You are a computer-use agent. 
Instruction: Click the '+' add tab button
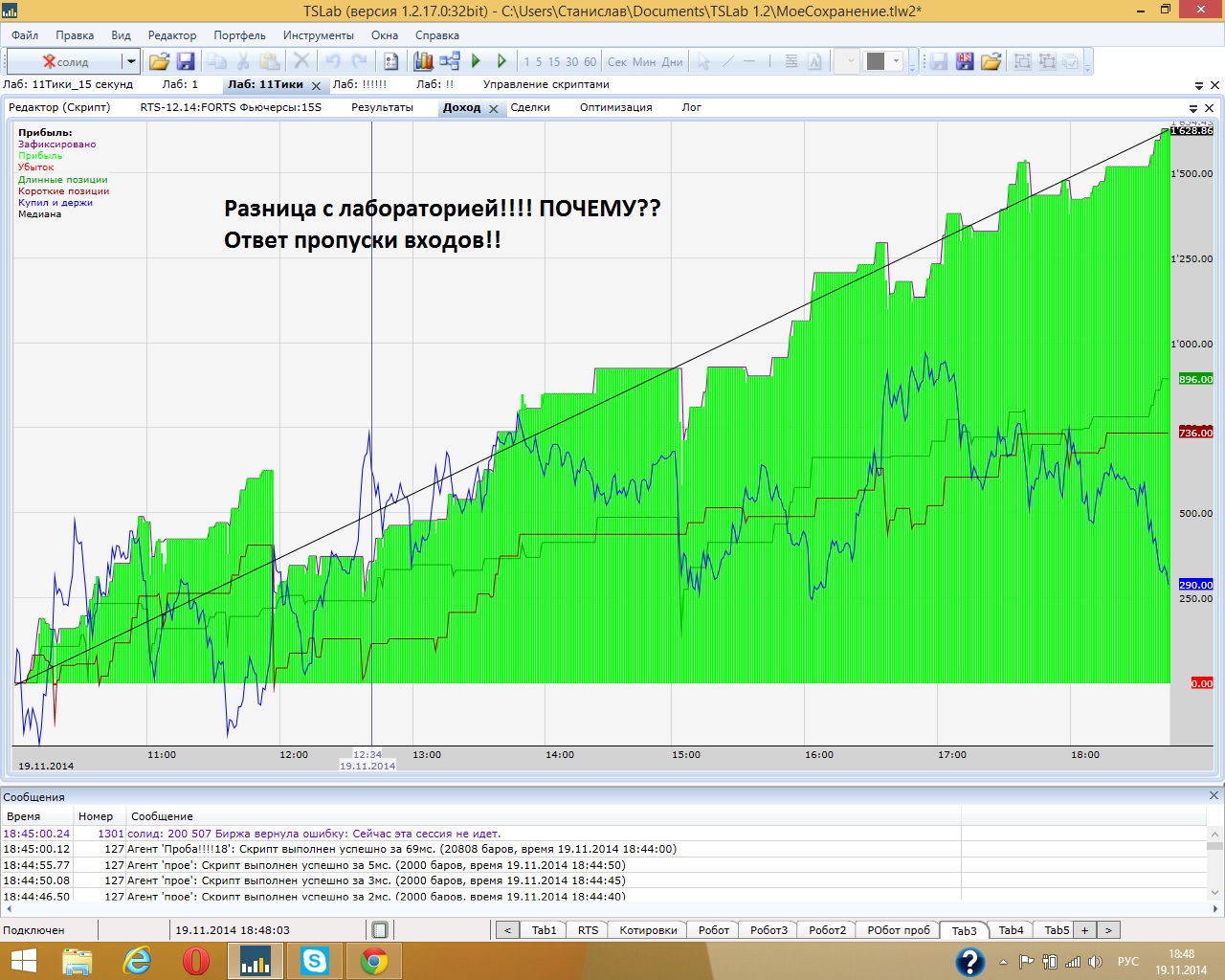[x=1084, y=930]
